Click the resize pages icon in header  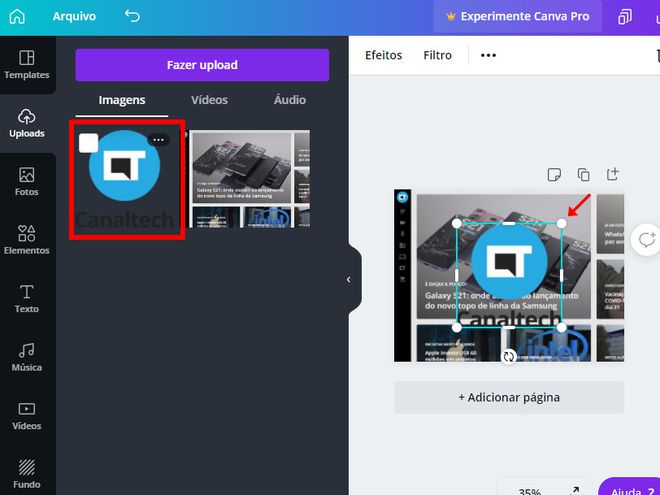[625, 17]
